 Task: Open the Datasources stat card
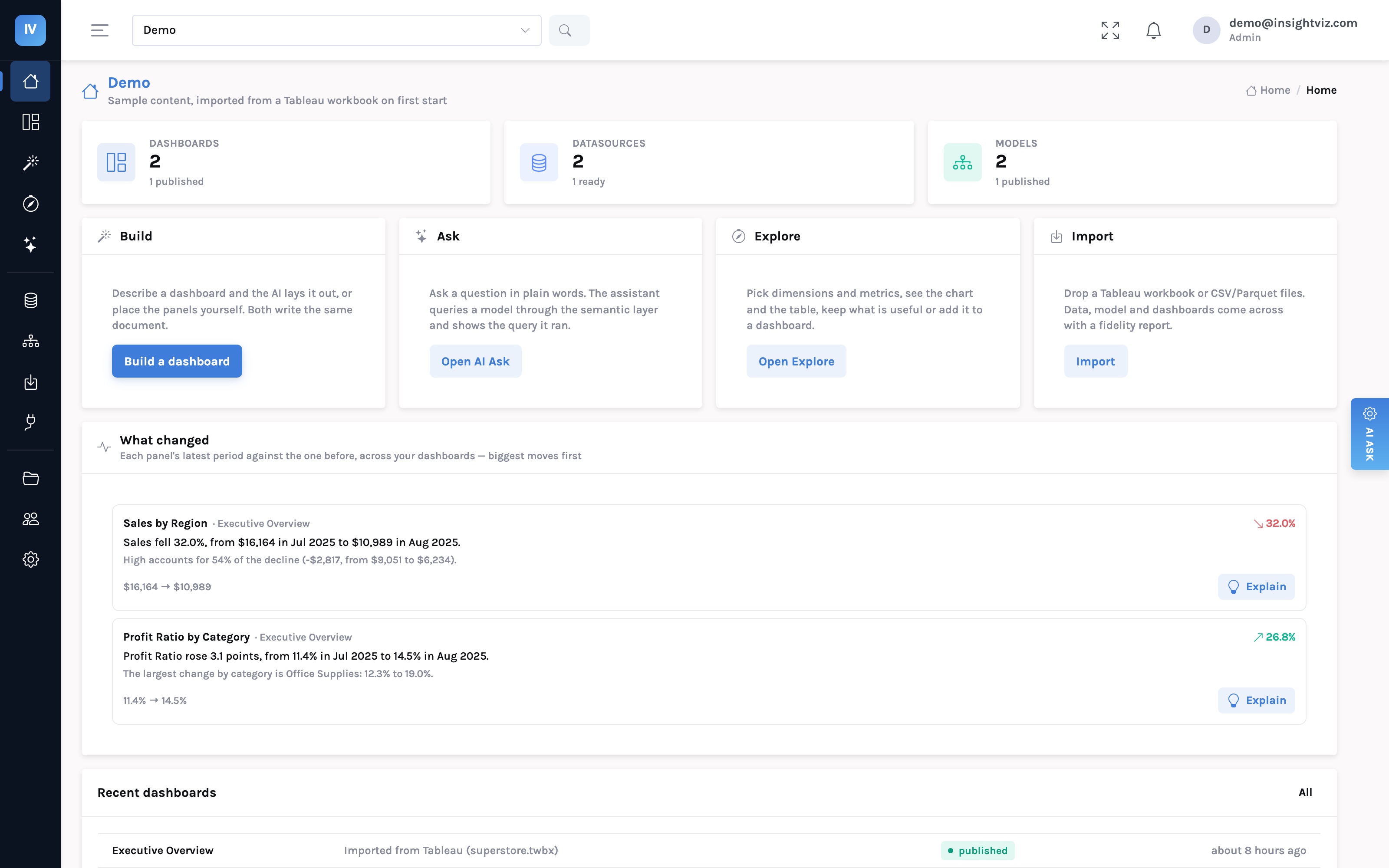coord(709,162)
